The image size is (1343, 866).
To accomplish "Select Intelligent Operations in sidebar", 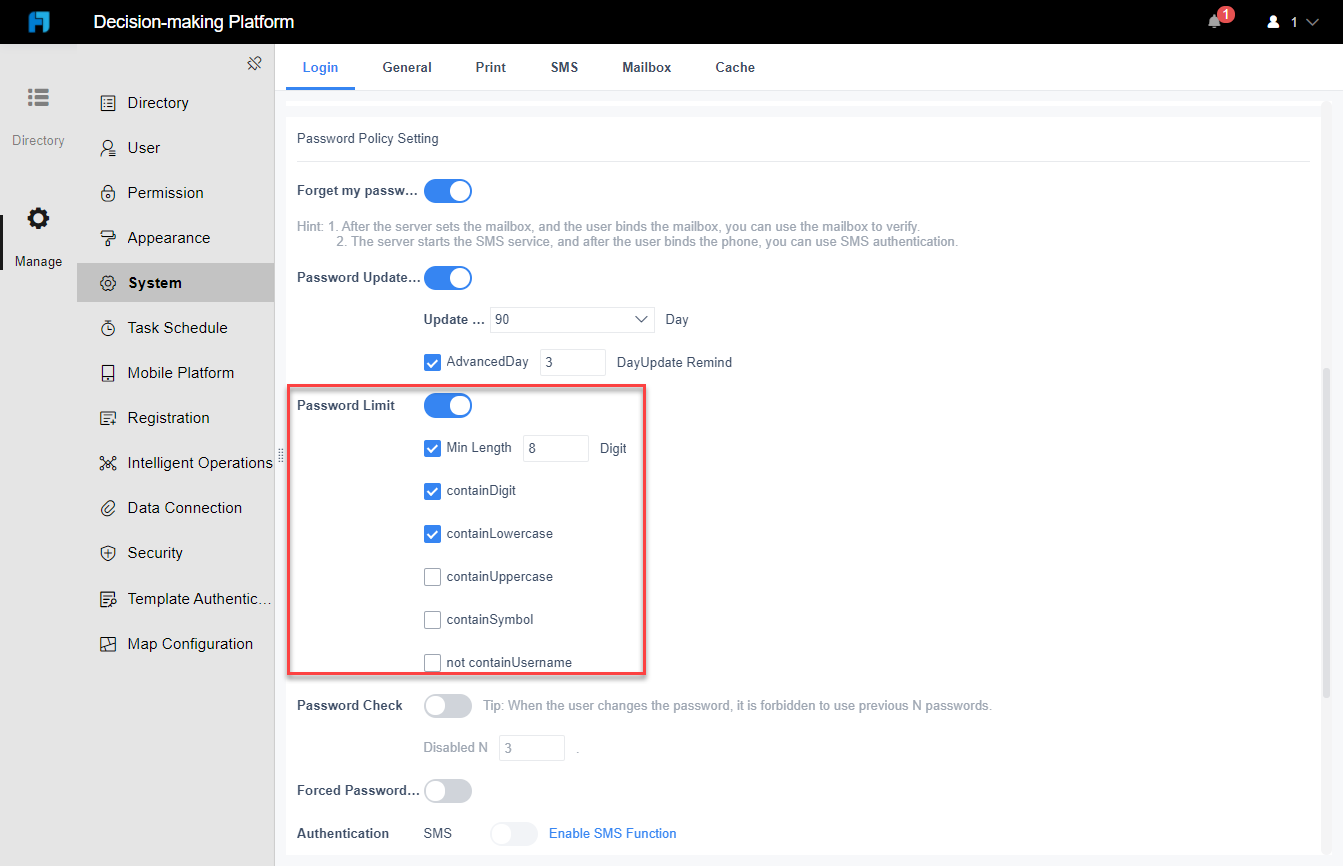I will [x=199, y=462].
